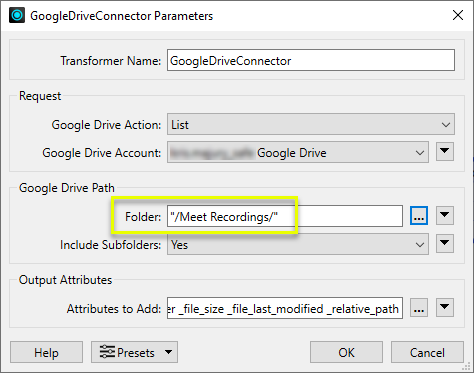Confirm parameters with the OK button
This screenshot has width=474, height=373.
point(346,352)
